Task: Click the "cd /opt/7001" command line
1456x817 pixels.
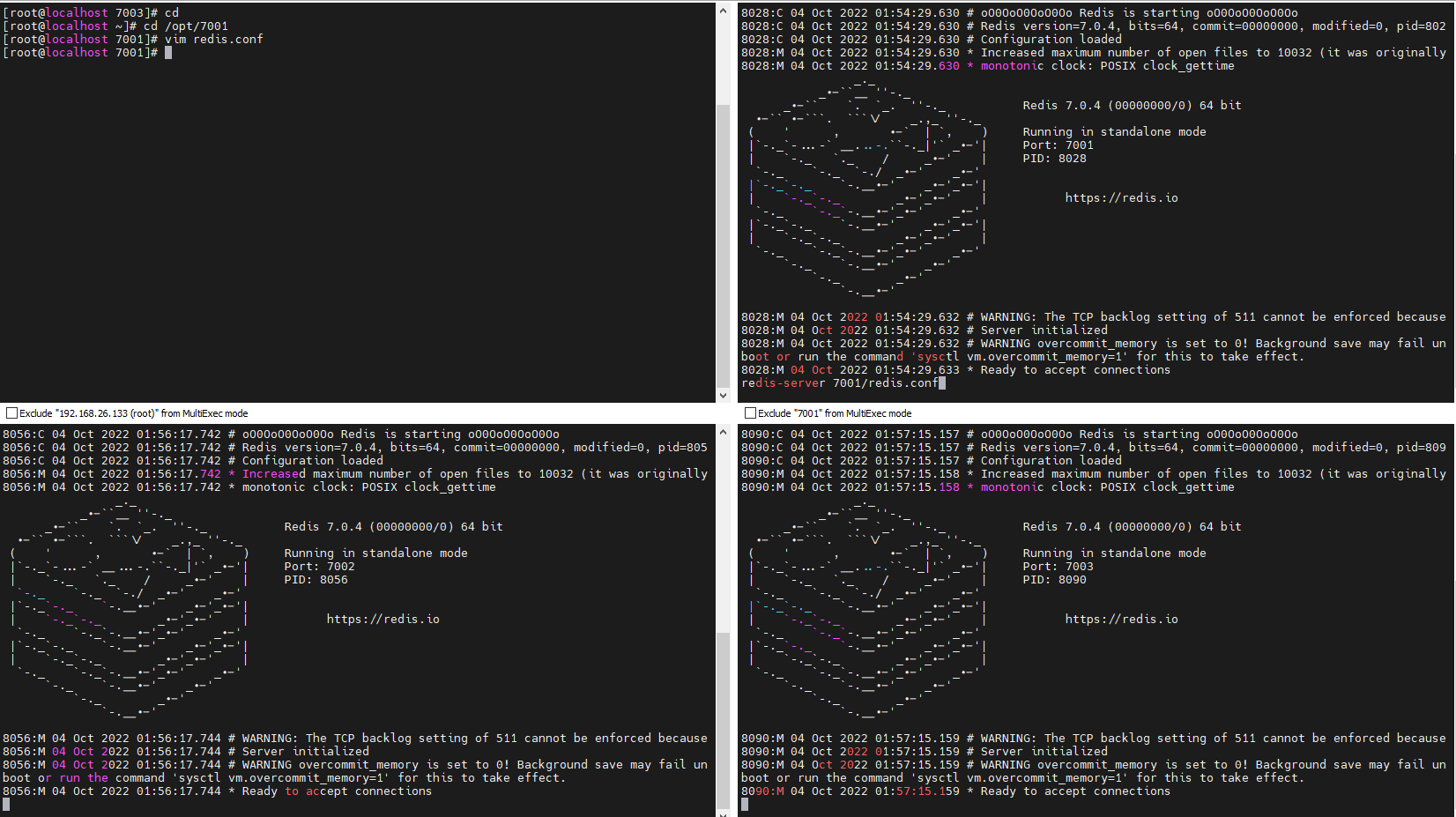Action: click(115, 26)
